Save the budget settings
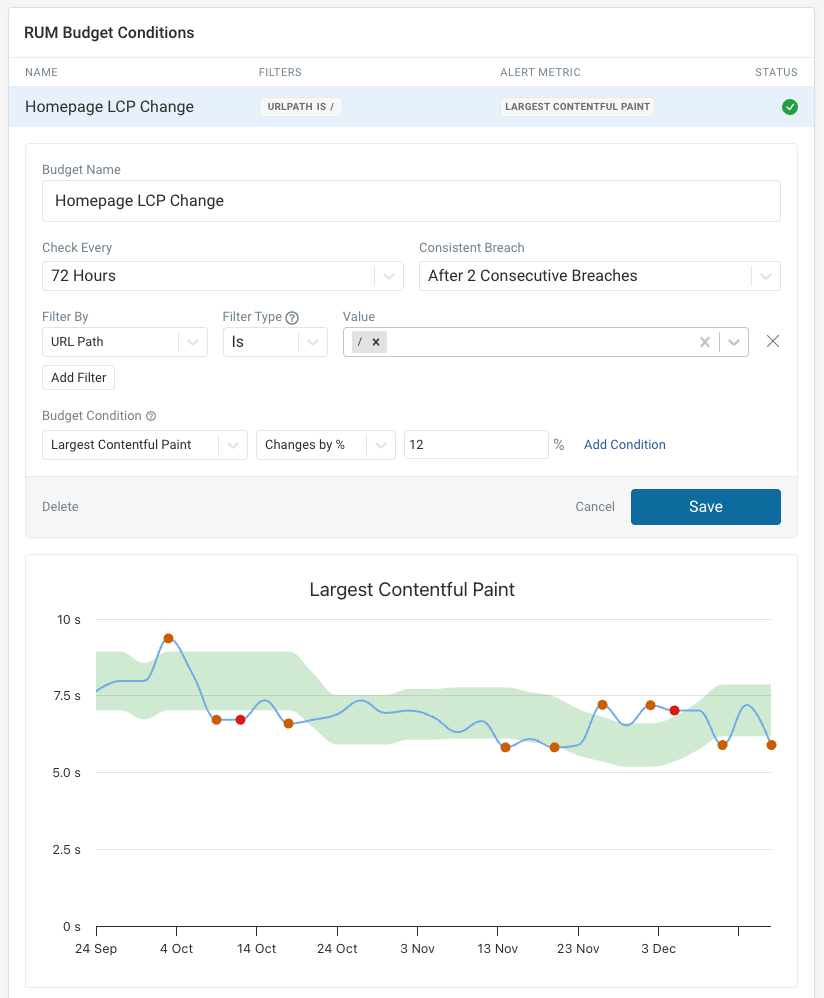 [705, 507]
